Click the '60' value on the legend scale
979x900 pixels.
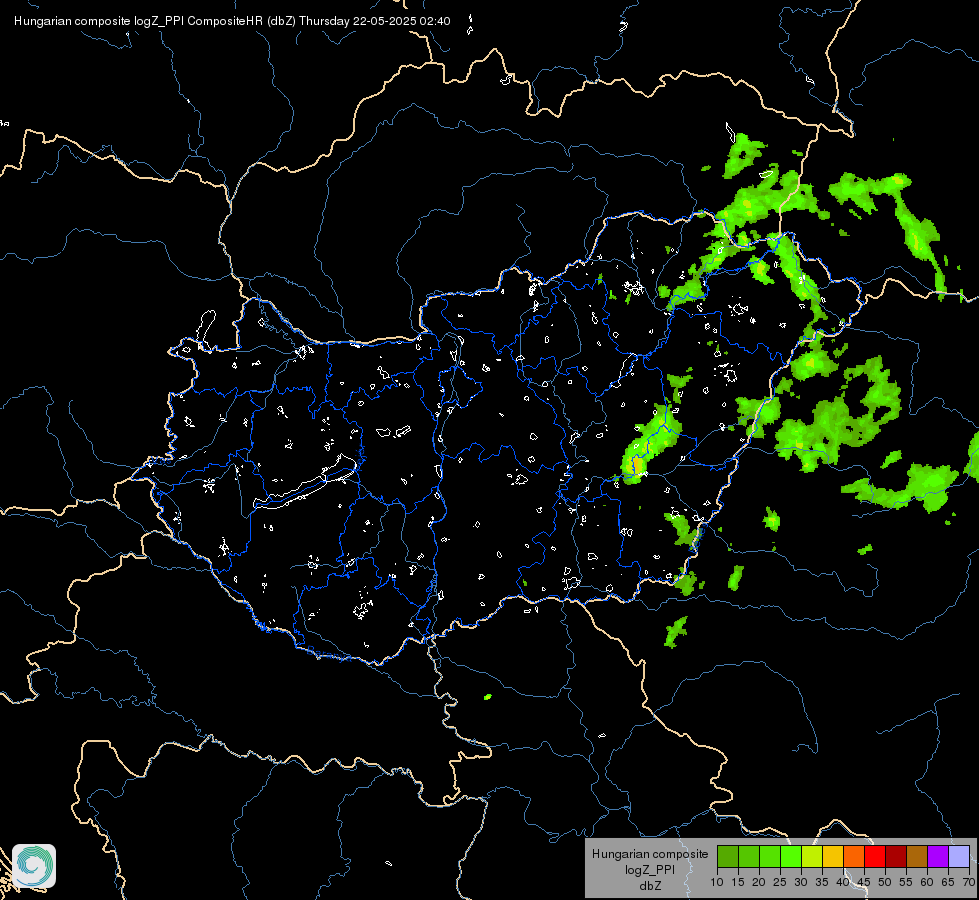pyautogui.click(x=927, y=882)
